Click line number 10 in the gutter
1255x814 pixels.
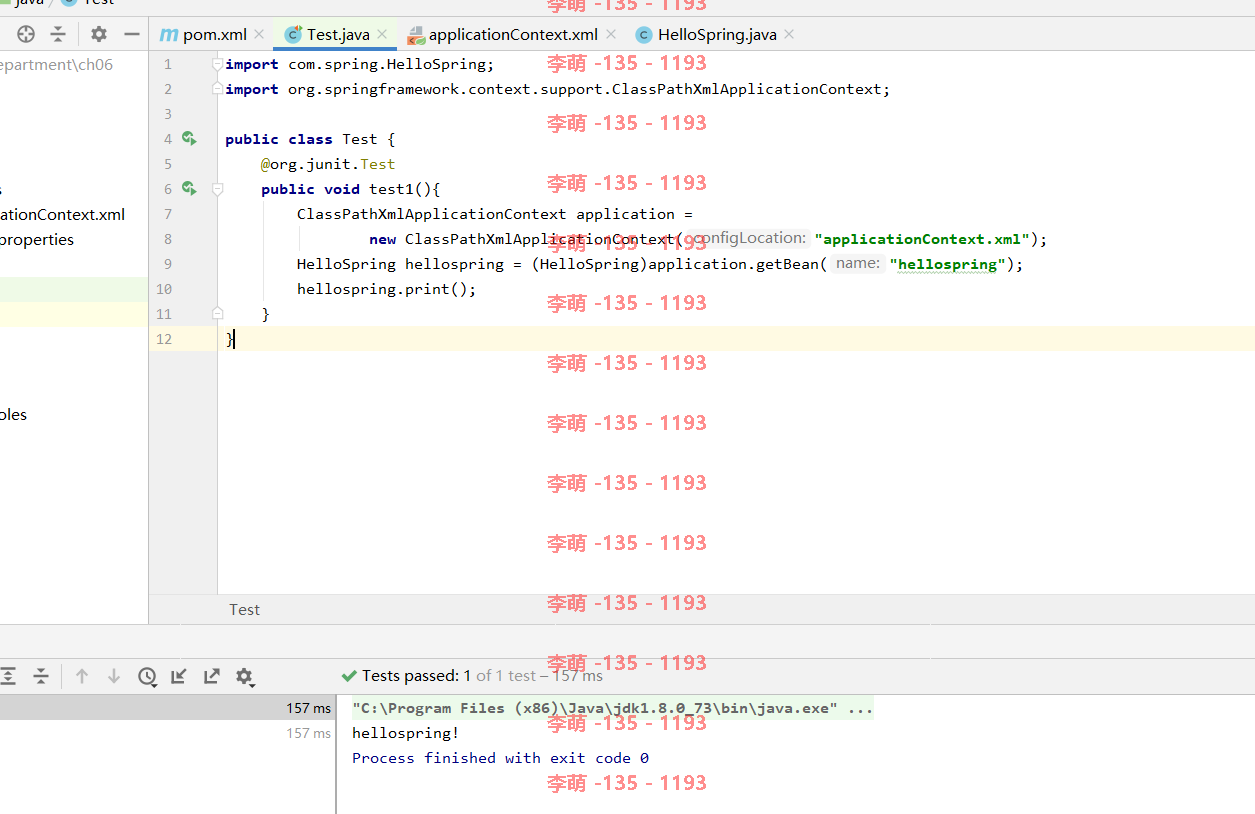(x=164, y=289)
